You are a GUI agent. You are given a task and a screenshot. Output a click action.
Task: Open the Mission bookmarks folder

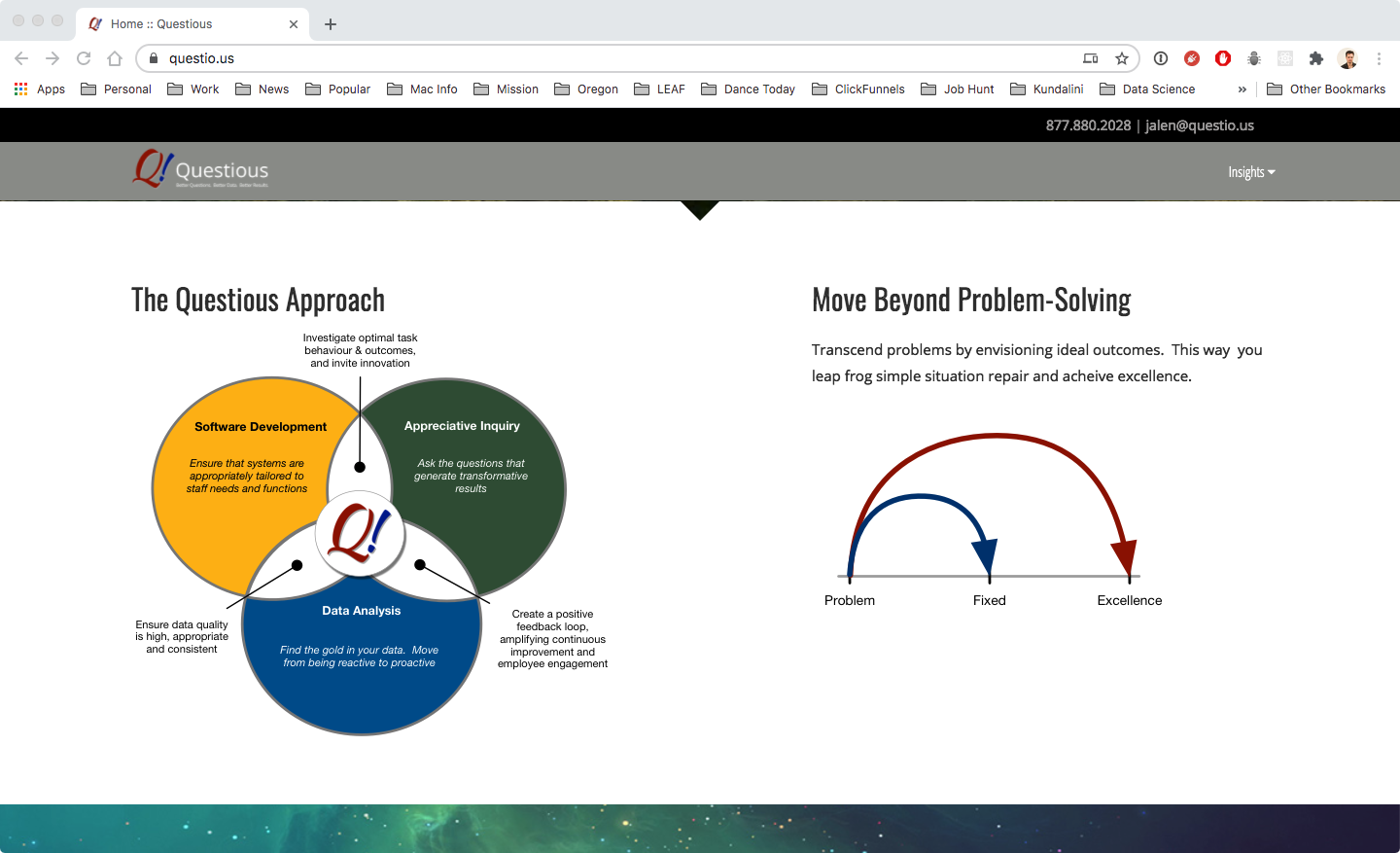pyautogui.click(x=506, y=89)
